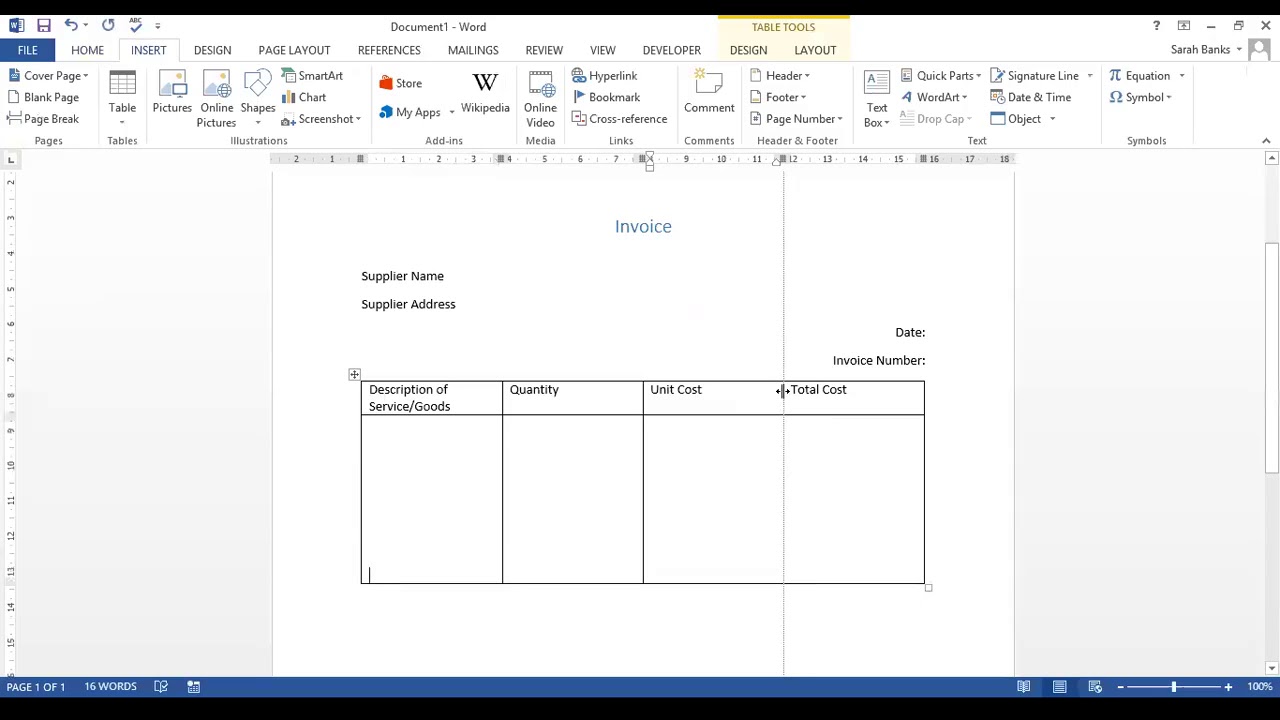The height and width of the screenshot is (720, 1280).
Task: Switch to the MAILINGS tab
Action: pos(473,50)
